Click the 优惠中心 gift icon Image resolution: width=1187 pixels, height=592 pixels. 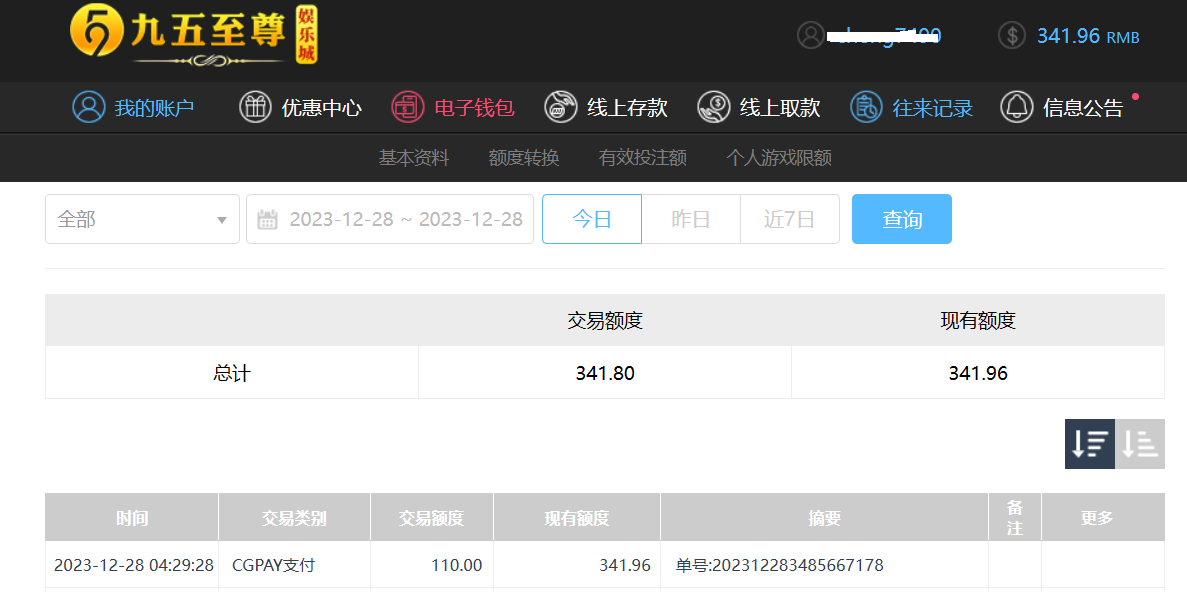click(x=255, y=107)
